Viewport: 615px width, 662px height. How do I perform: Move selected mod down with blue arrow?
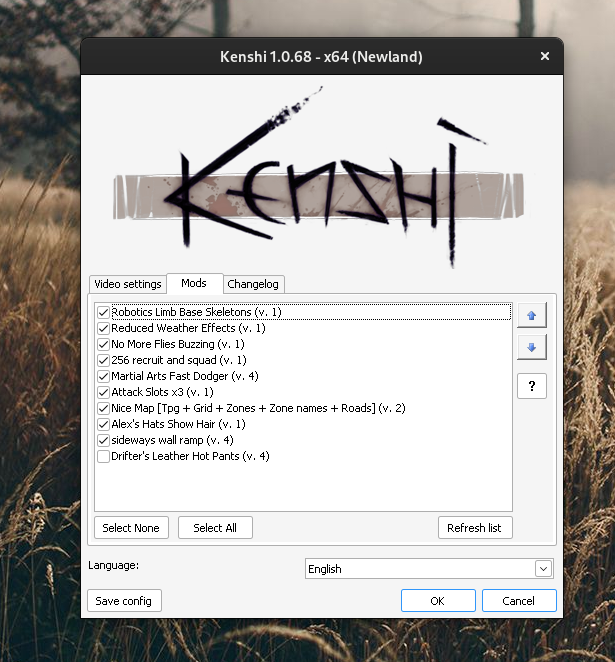[x=531, y=347]
